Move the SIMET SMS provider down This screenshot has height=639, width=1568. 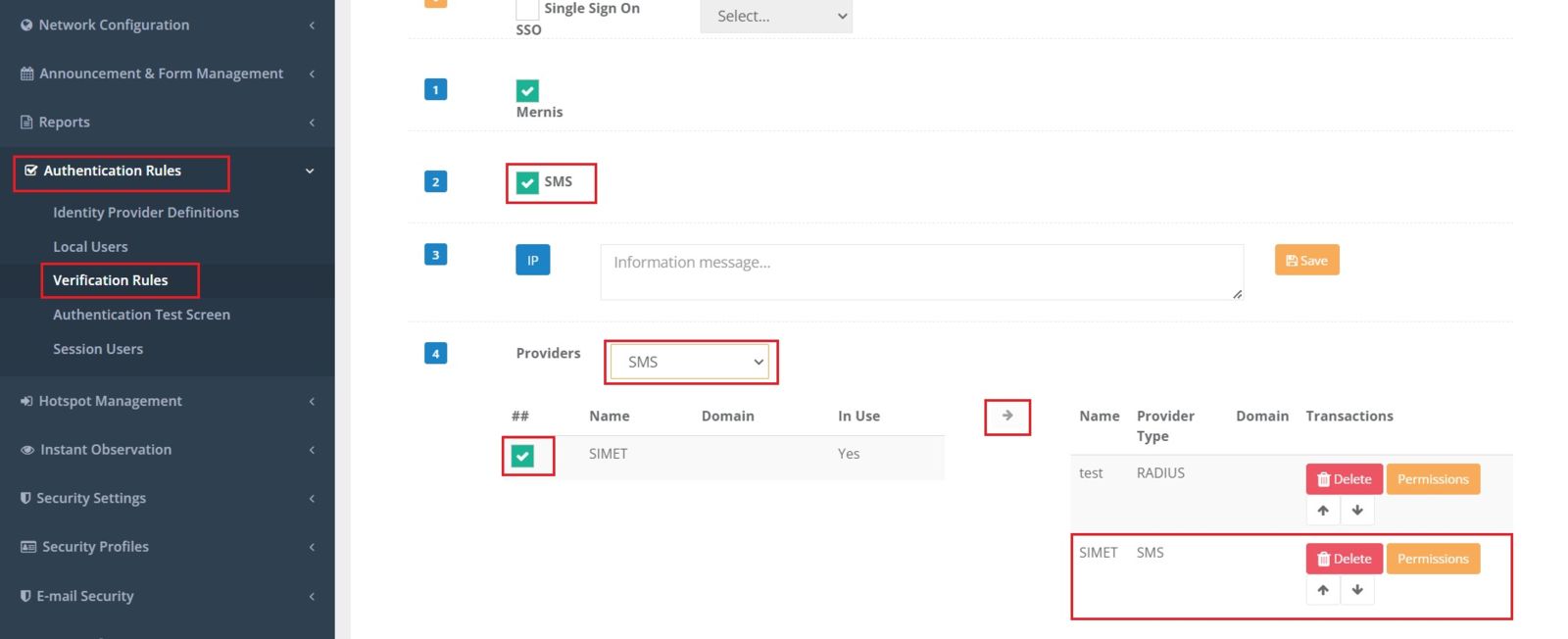1357,590
